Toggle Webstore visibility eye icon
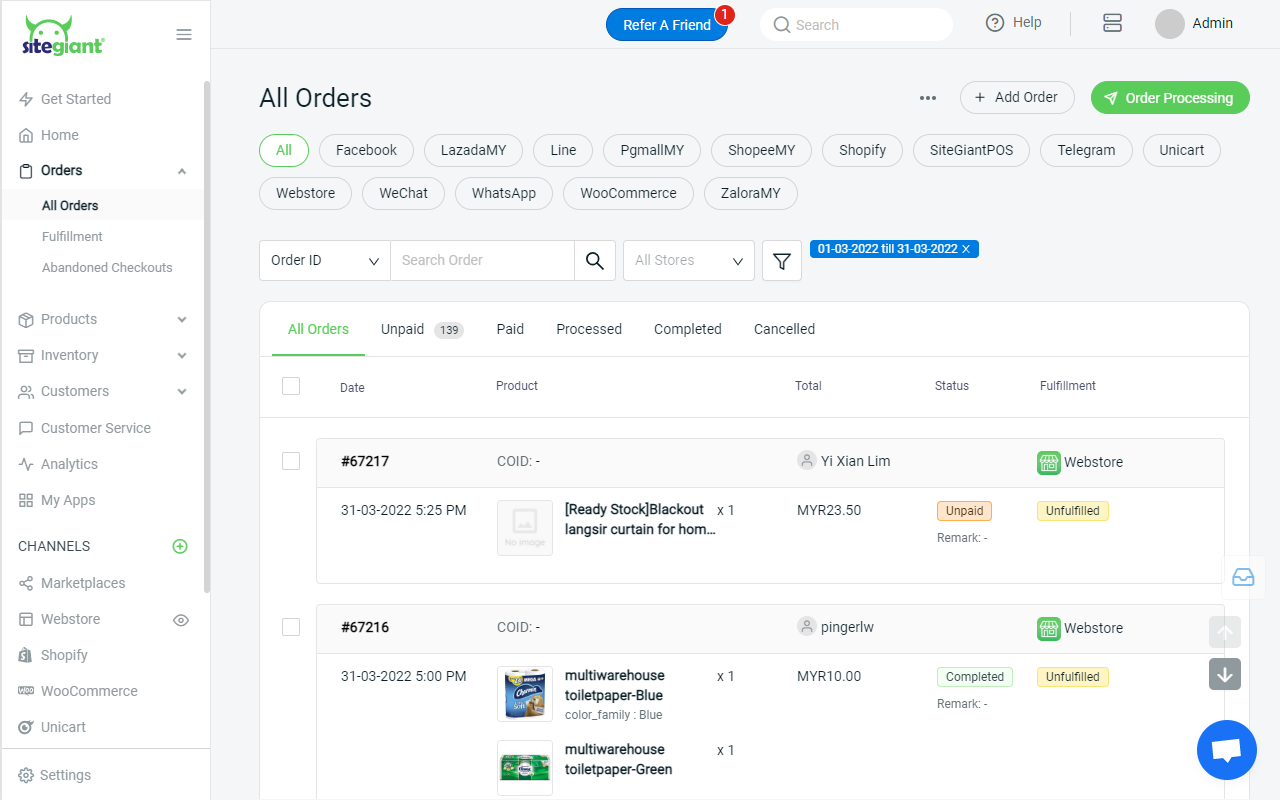The height and width of the screenshot is (800, 1280). pyautogui.click(x=181, y=620)
